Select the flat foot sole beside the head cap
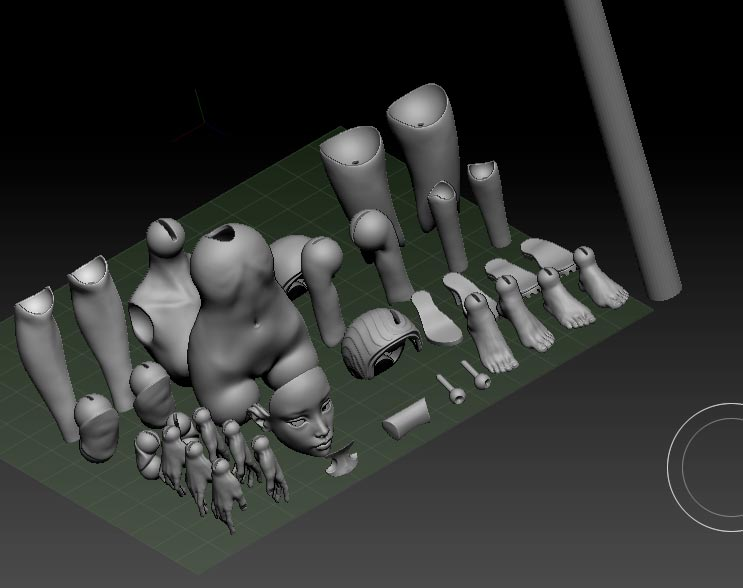 [x=436, y=317]
